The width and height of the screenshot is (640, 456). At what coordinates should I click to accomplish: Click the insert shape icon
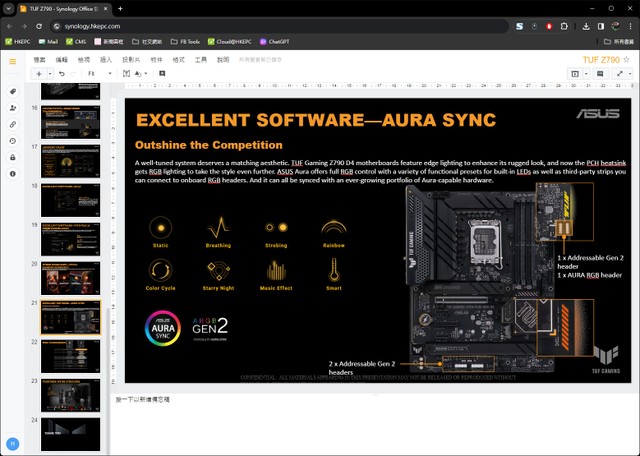click(x=138, y=74)
